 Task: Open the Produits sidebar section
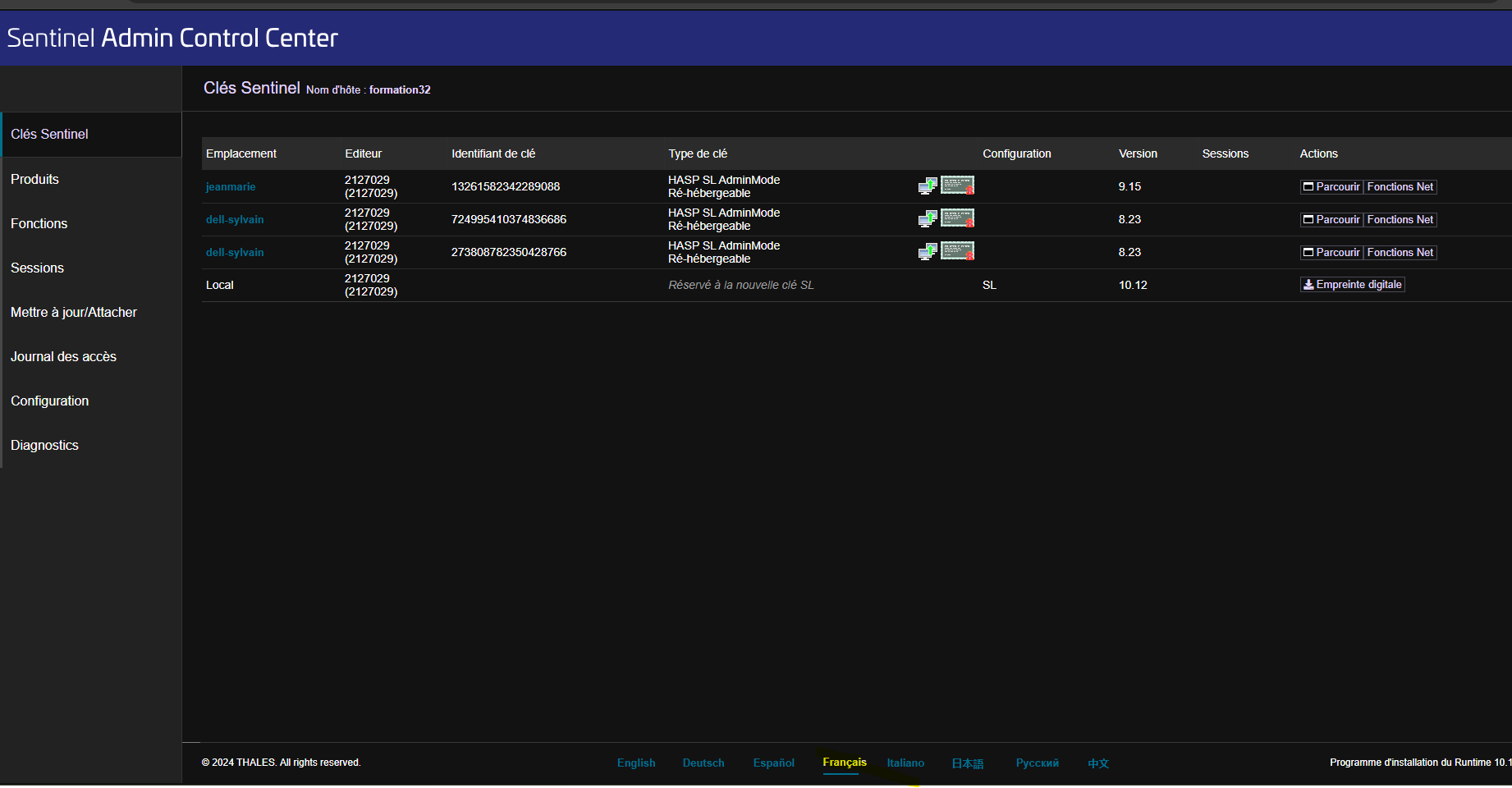click(x=91, y=179)
